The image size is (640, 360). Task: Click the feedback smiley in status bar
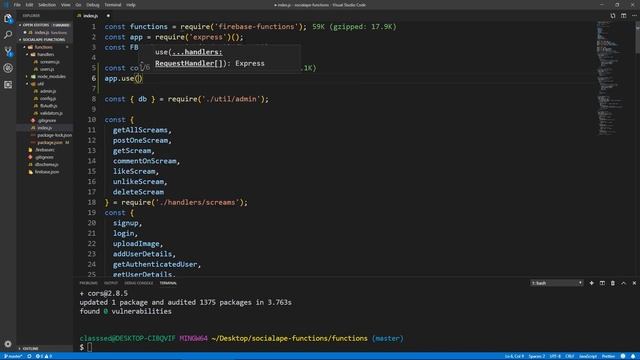click(x=623, y=356)
